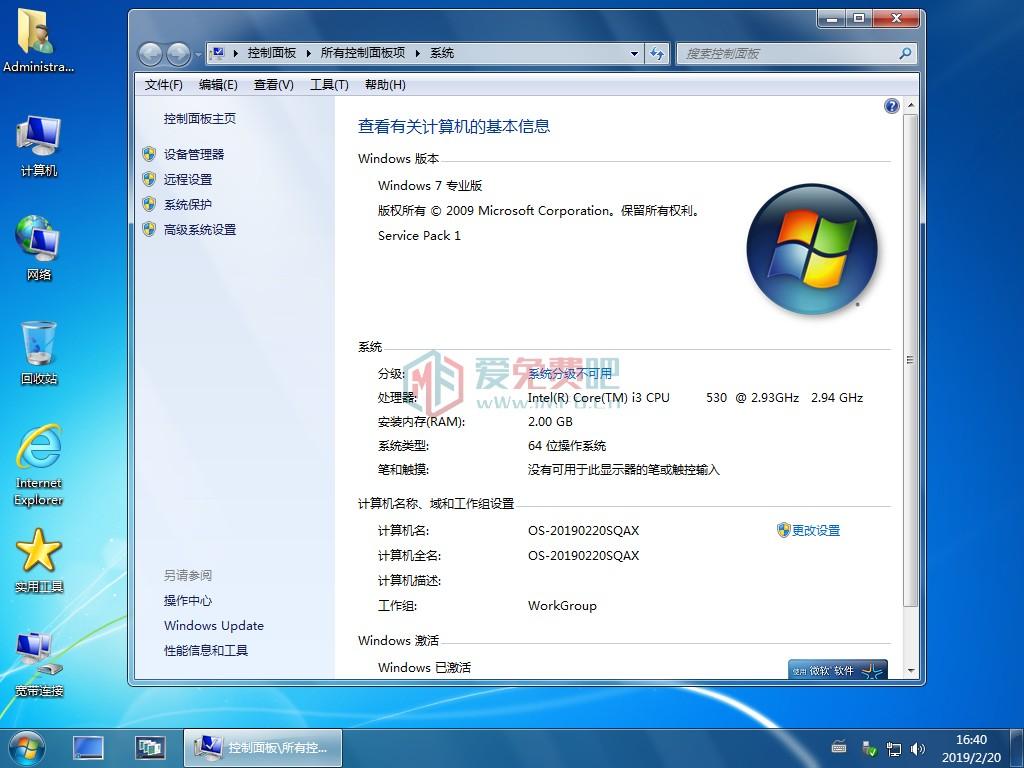This screenshot has width=1024, height=768.
Task: Click the security shield tray icon
Action: [x=869, y=748]
